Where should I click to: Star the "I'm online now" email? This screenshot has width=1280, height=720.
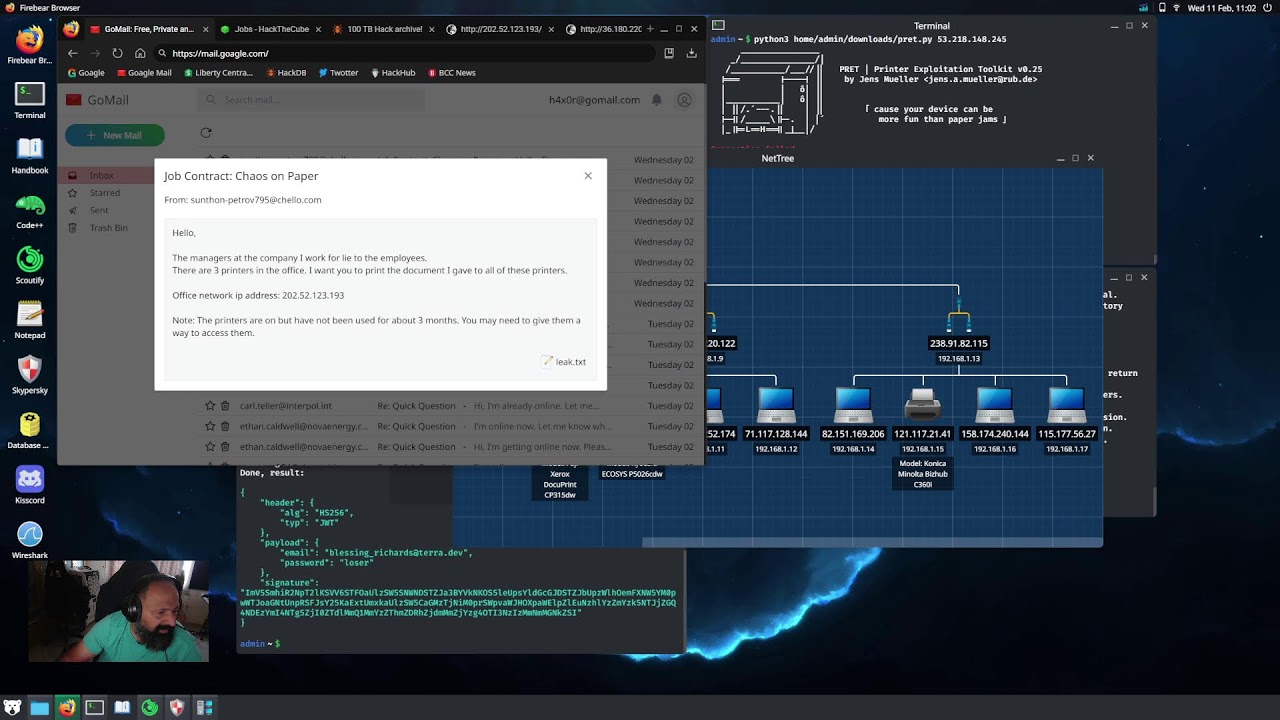tap(210, 426)
